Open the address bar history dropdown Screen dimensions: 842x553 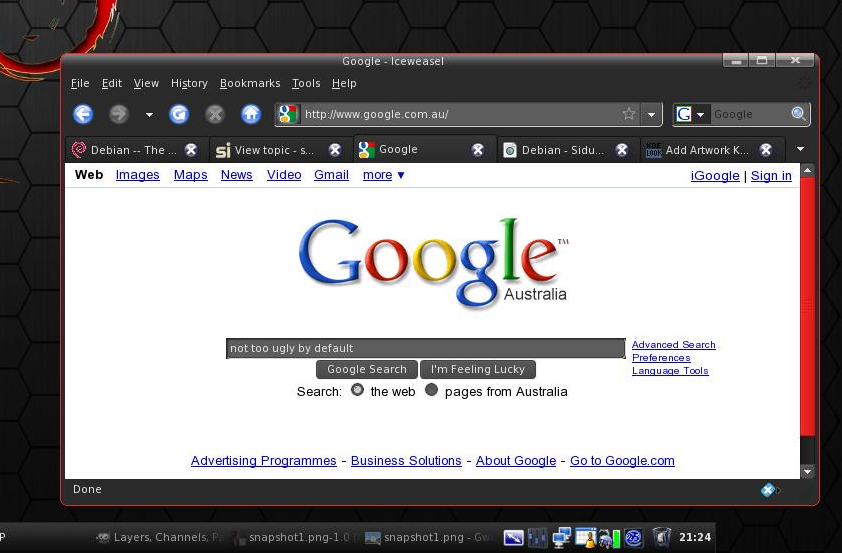pyautogui.click(x=651, y=114)
